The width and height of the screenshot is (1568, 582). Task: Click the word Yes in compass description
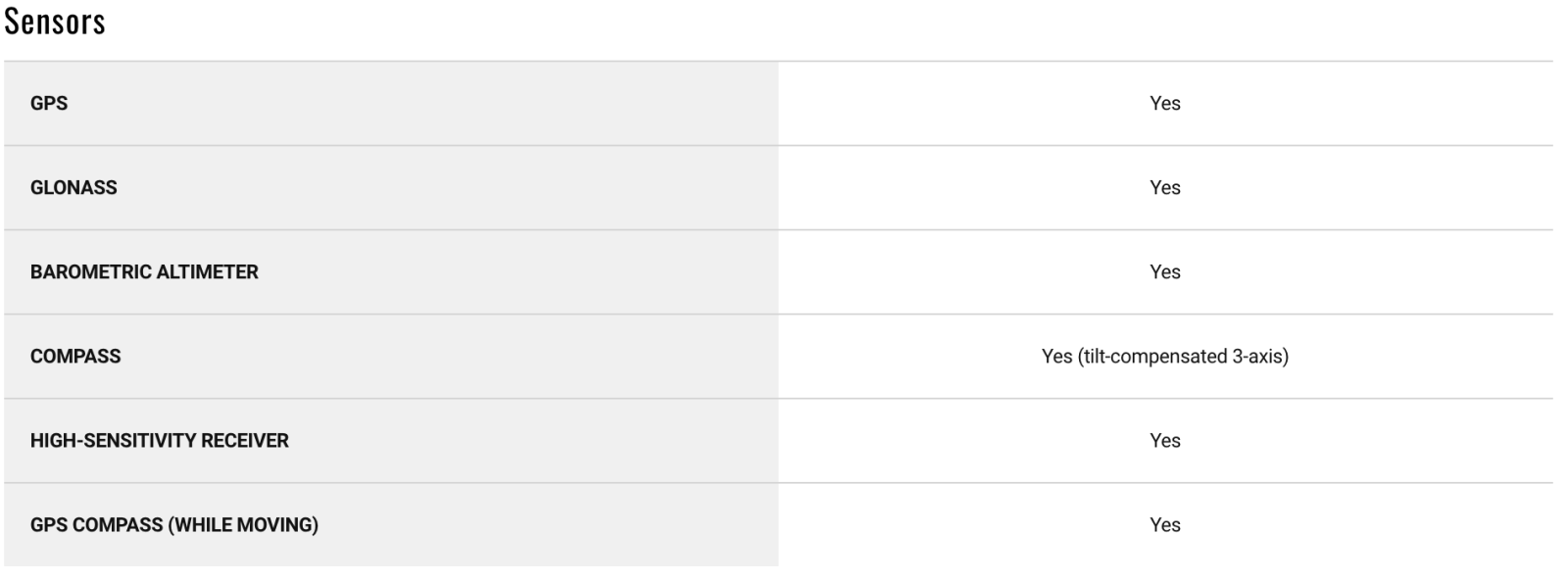1057,357
